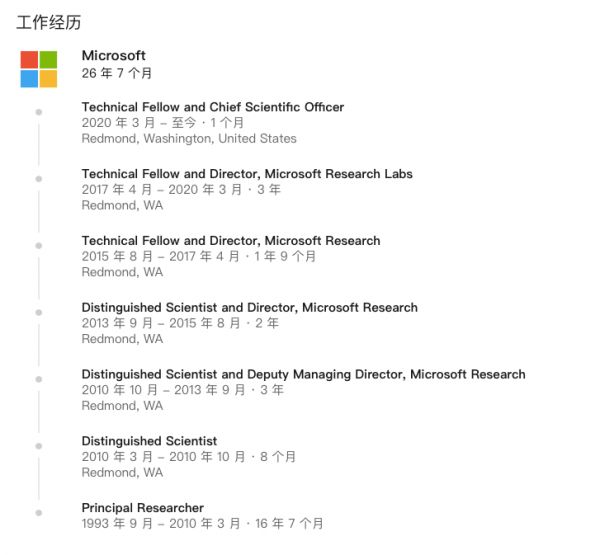Click timeline dot for the Research Labs role

tap(38, 179)
